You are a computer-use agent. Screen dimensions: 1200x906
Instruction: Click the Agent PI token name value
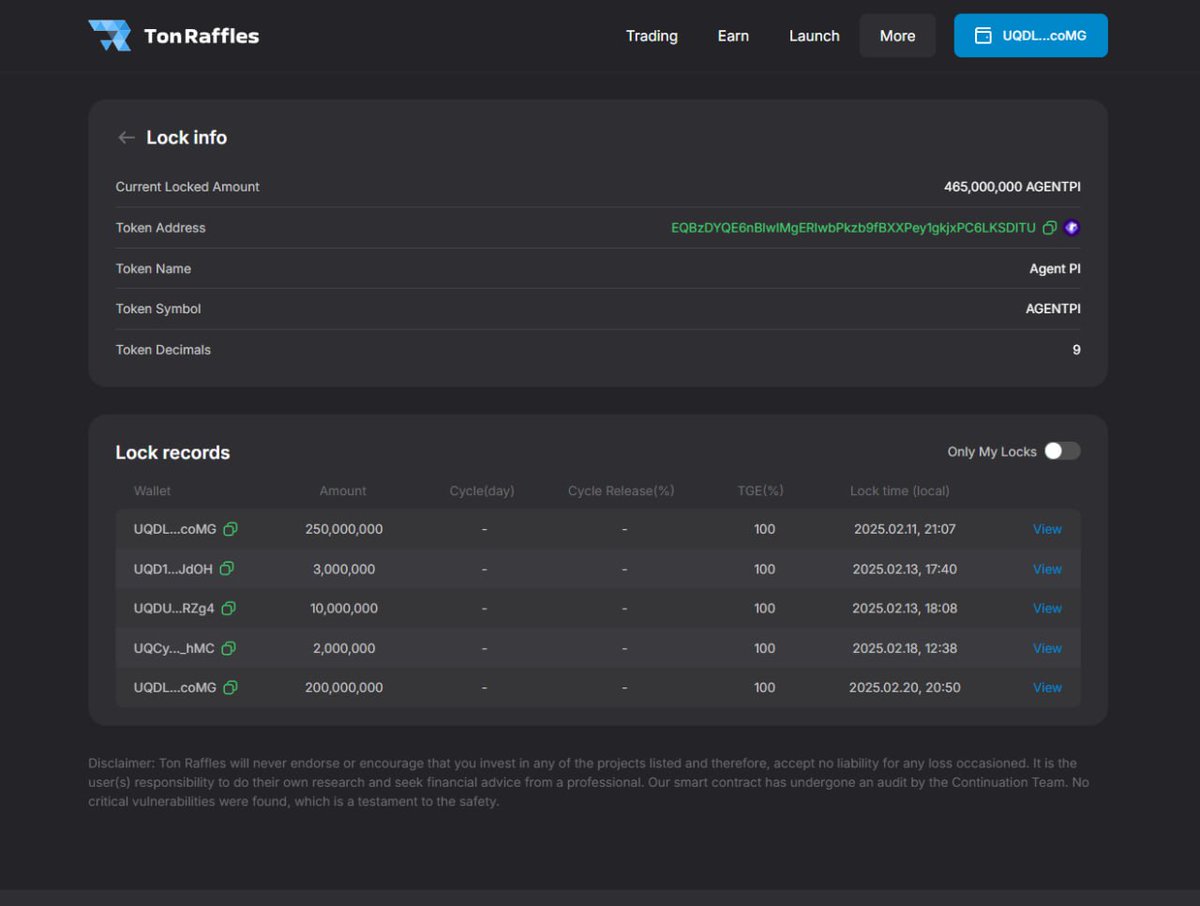1055,269
